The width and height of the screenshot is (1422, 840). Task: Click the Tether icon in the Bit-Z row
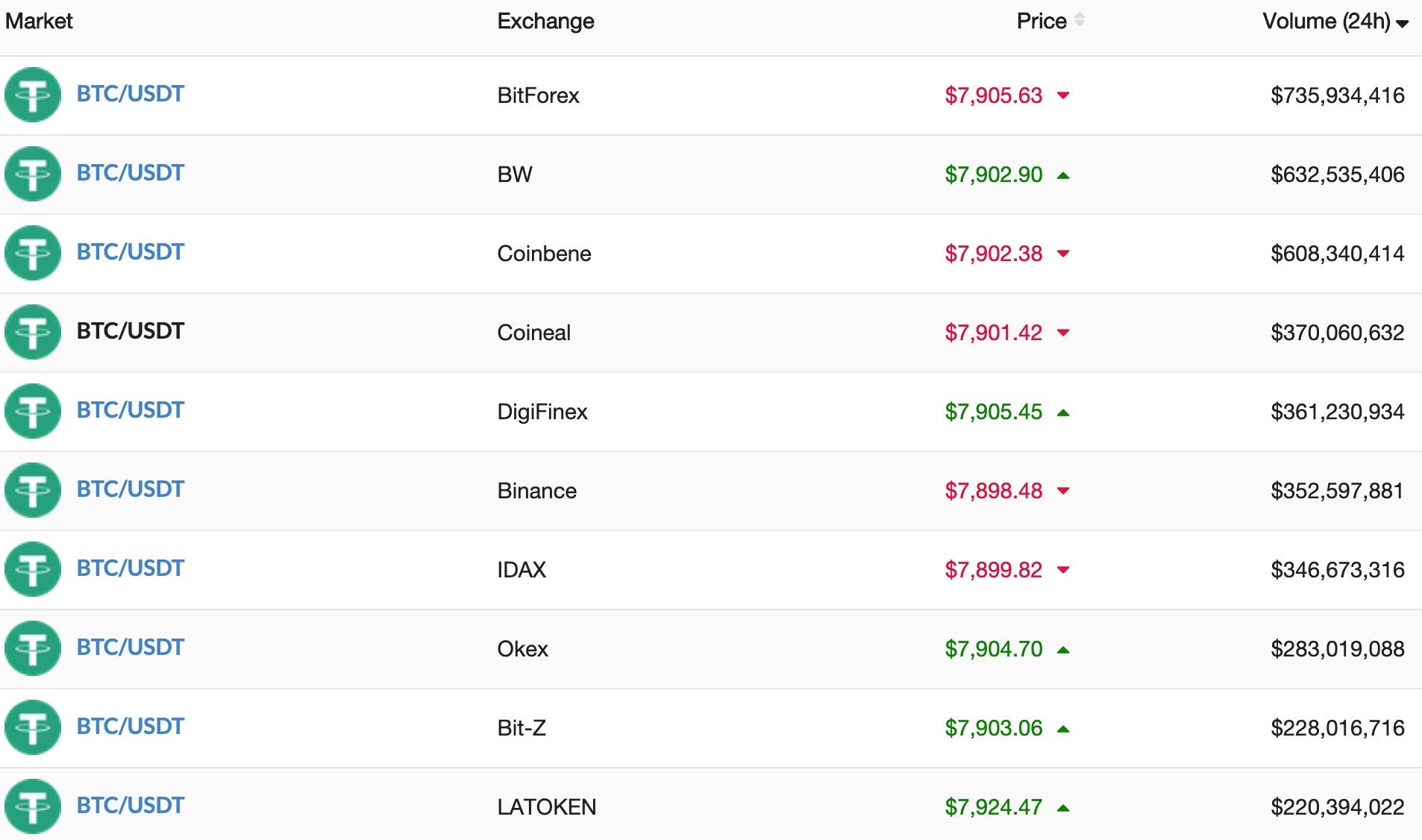[32, 727]
